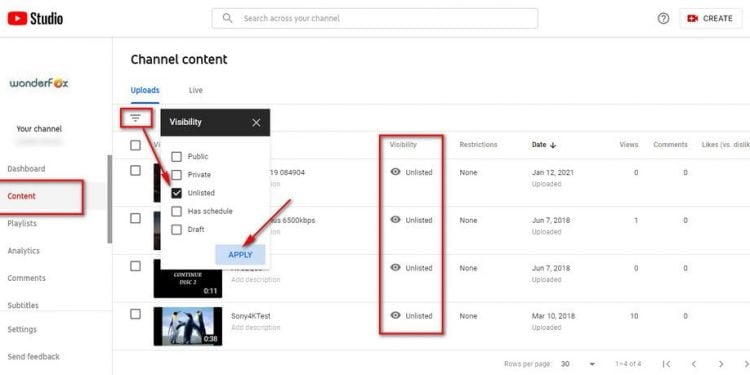Screen dimensions: 750x375
Task: Click the wonderFox channel logo
Action: (x=39, y=83)
